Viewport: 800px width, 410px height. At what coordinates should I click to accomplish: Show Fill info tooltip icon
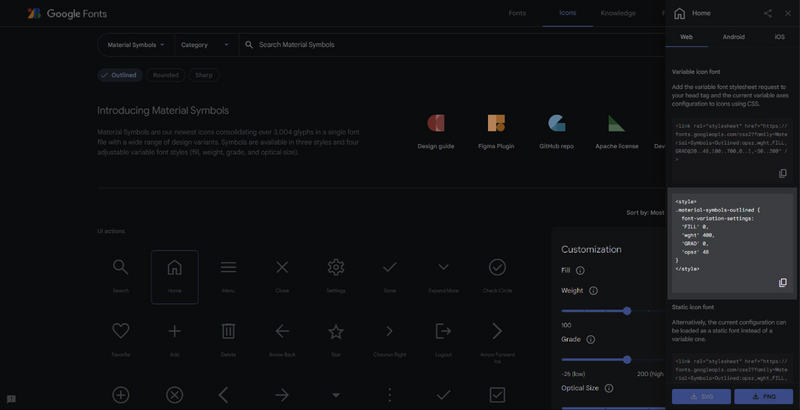[580, 270]
